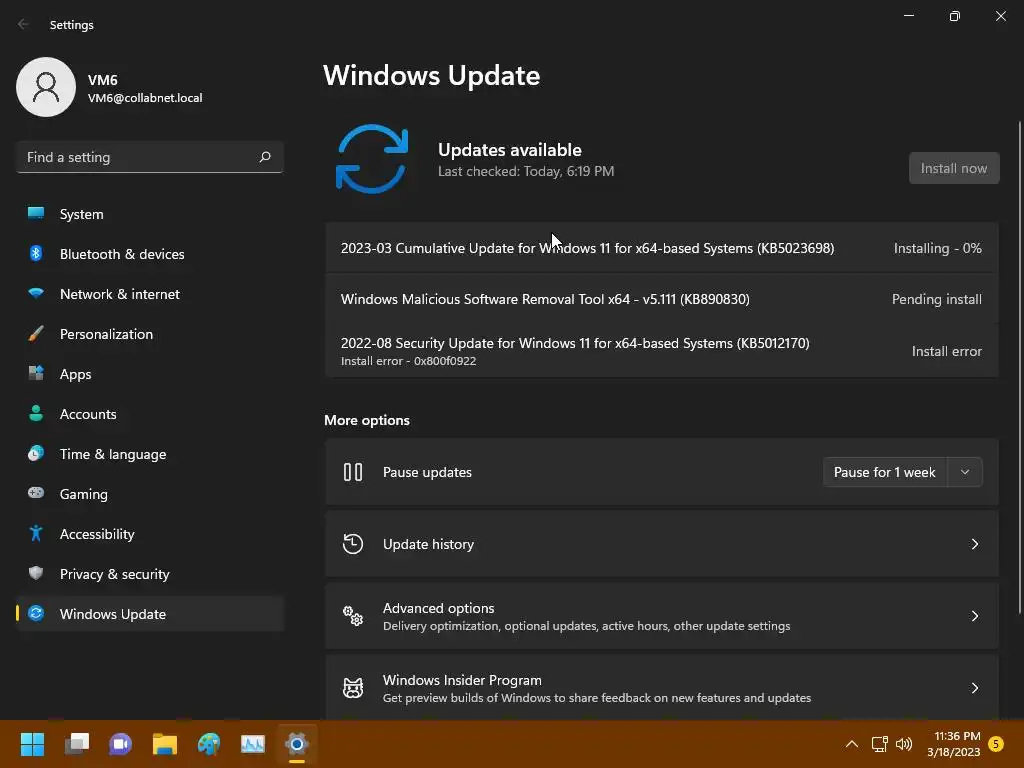Click the Pause updates pause icon
Image resolution: width=1024 pixels, height=768 pixels.
(x=353, y=472)
